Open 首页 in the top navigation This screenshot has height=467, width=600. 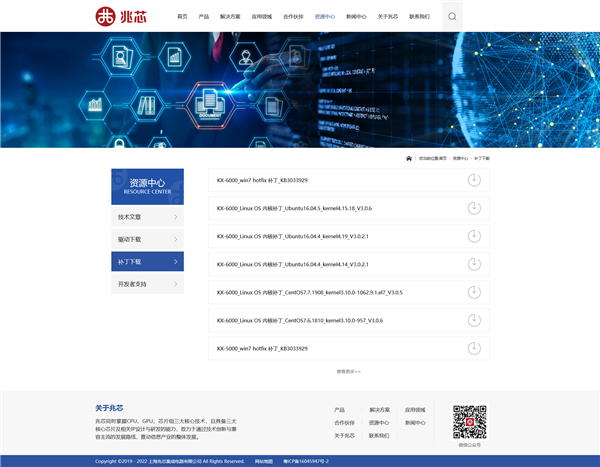[183, 16]
